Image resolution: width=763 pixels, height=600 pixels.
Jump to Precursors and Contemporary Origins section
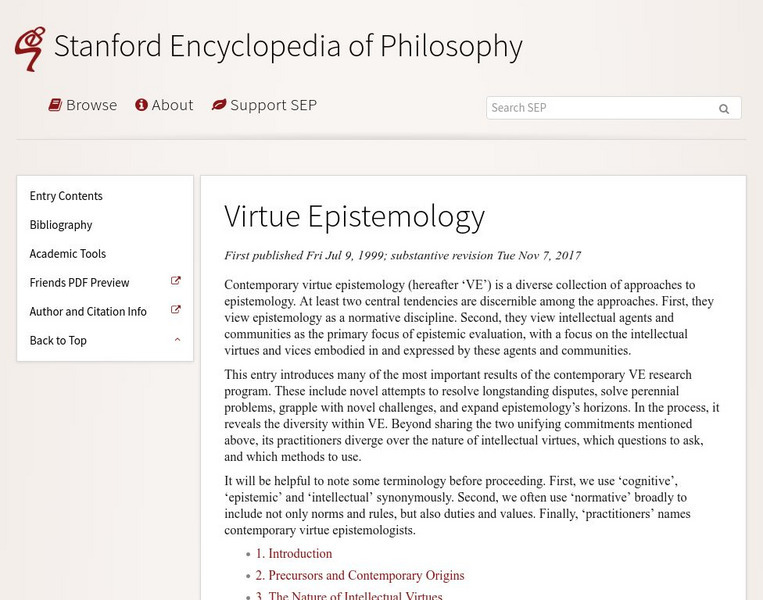(x=360, y=576)
